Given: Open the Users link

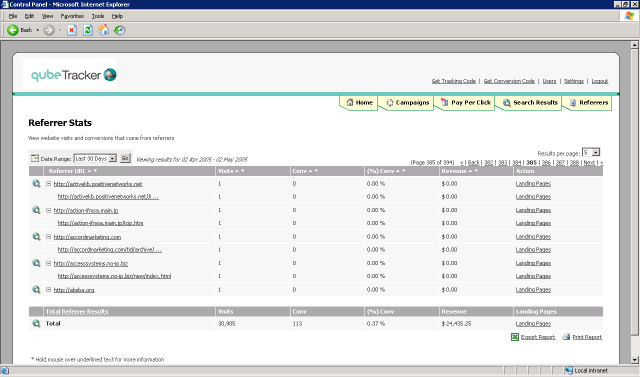Looking at the screenshot, I should (549, 81).
